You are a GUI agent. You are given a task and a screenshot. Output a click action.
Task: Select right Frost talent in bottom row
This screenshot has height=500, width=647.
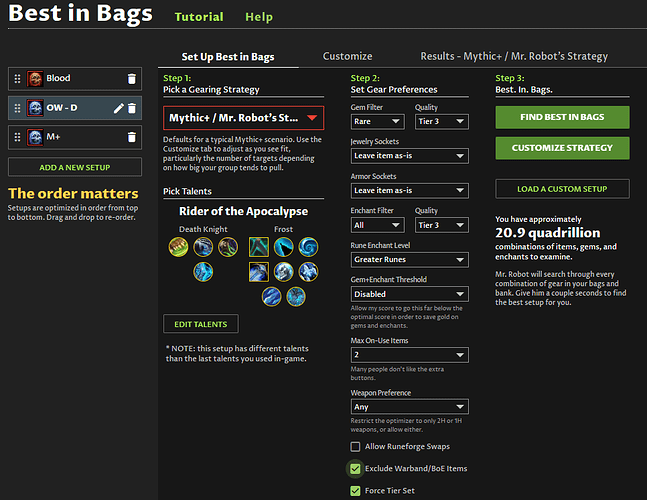[x=296, y=297]
